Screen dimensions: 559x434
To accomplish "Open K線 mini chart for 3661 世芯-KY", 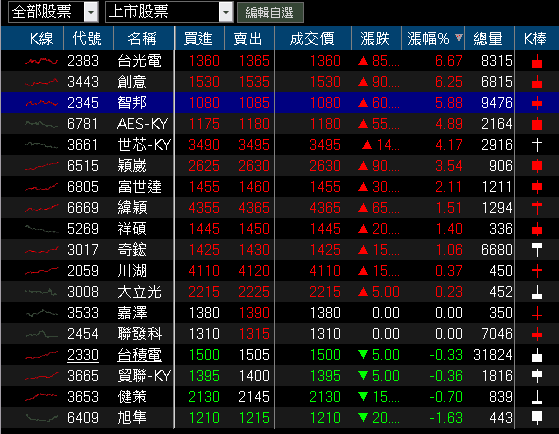I will point(41,145).
